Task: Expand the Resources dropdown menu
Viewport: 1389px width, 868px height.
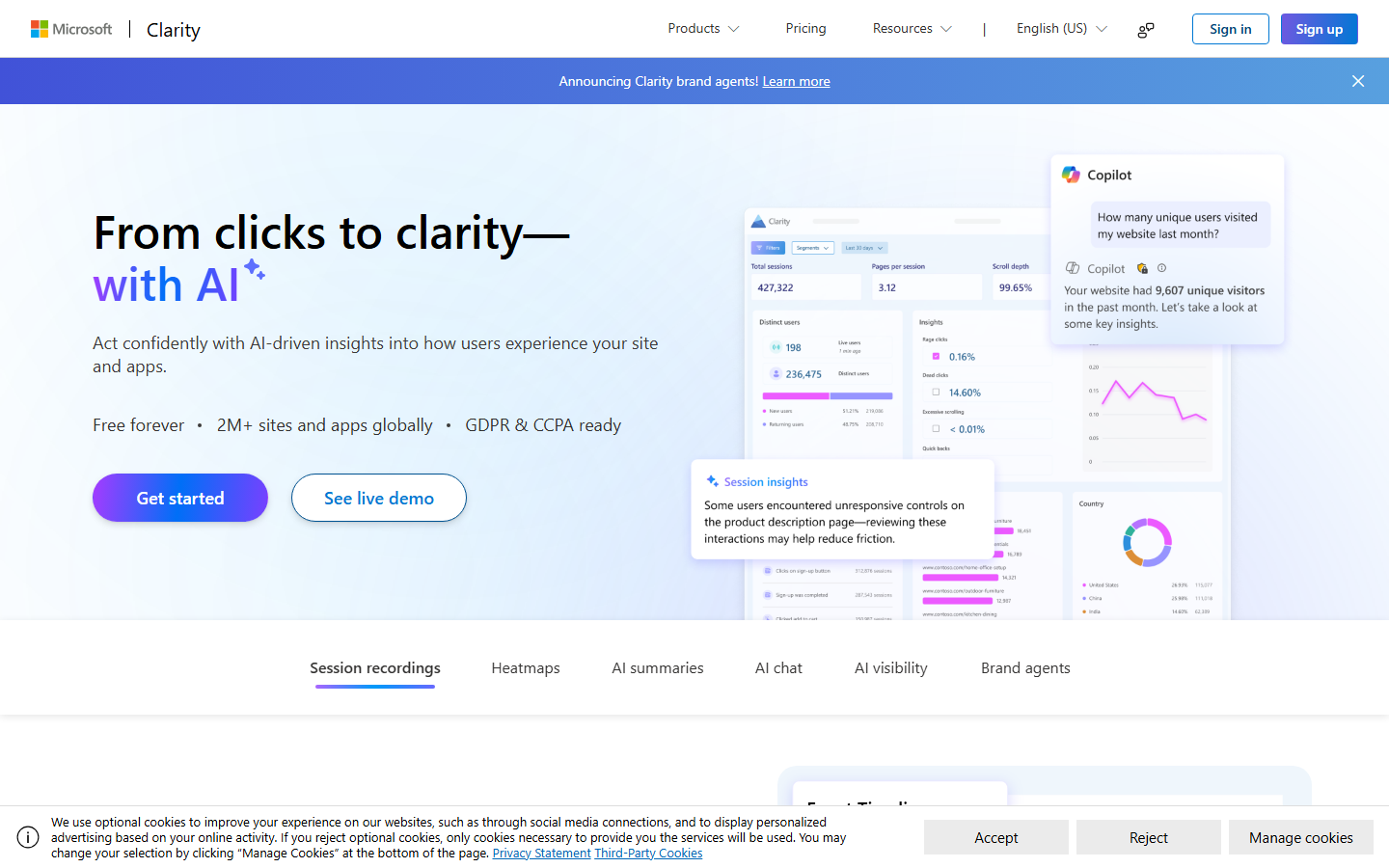Action: pyautogui.click(x=912, y=28)
